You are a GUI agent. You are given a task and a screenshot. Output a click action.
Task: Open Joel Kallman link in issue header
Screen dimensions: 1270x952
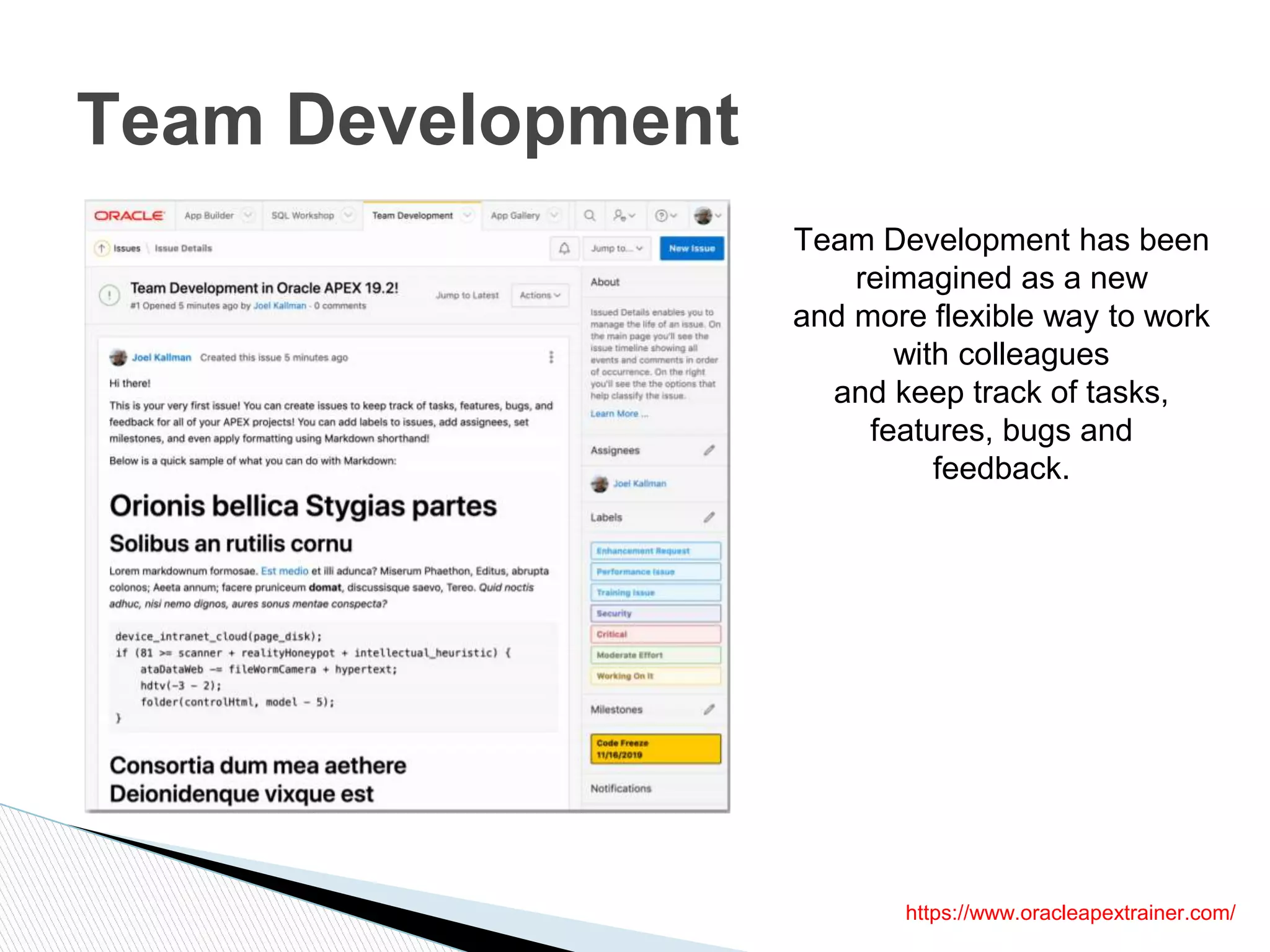click(x=280, y=306)
